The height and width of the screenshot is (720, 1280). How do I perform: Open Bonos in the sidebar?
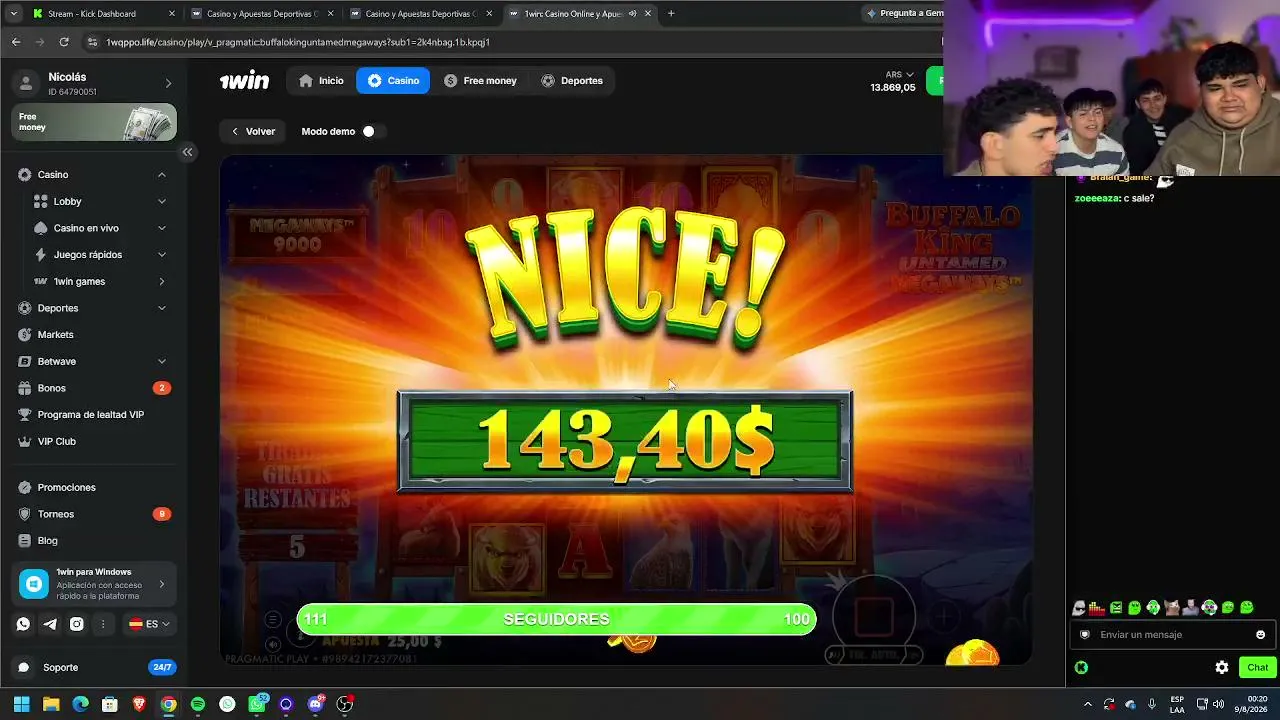click(x=95, y=388)
